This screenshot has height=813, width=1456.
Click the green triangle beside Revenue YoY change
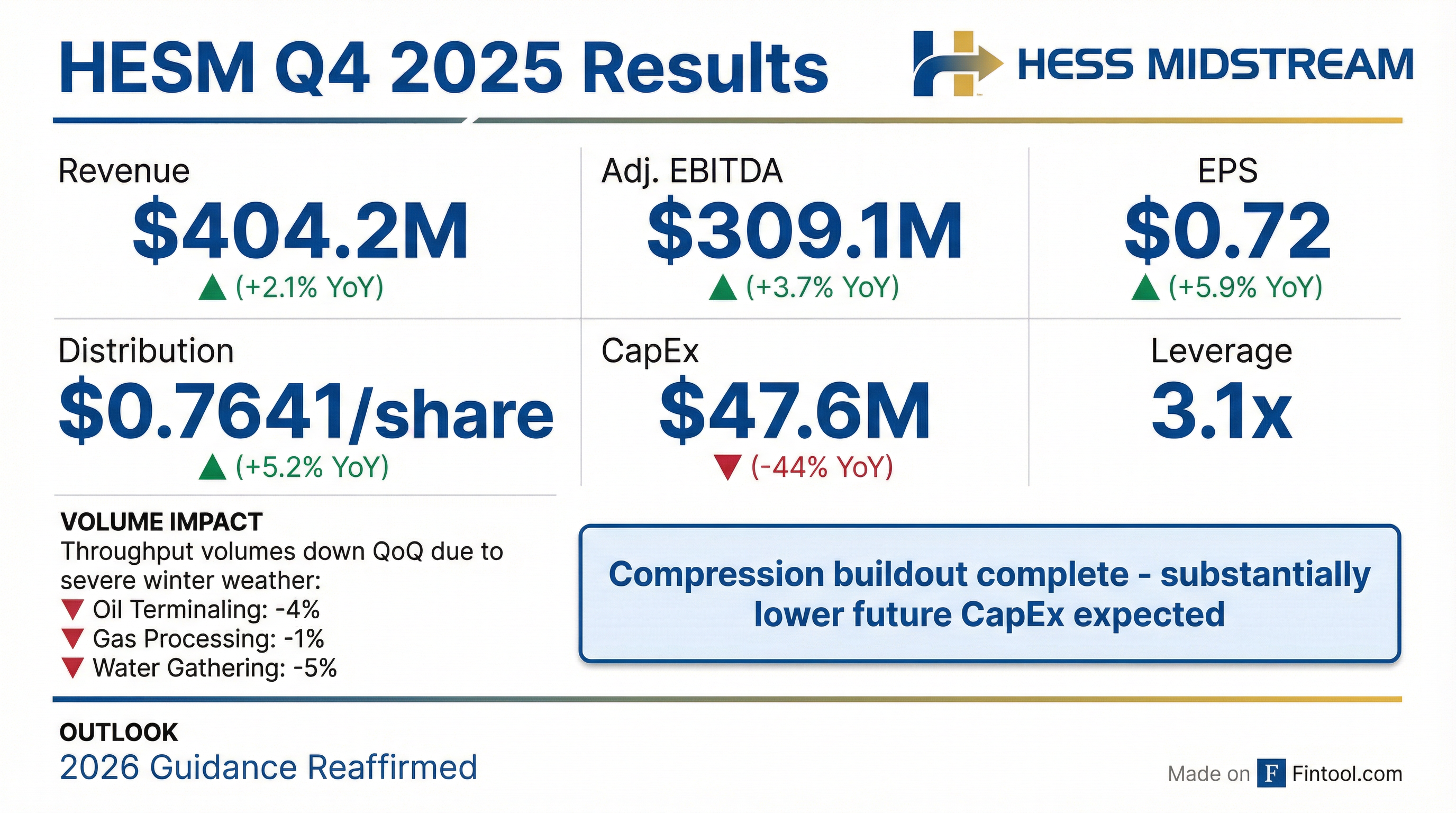(x=213, y=287)
